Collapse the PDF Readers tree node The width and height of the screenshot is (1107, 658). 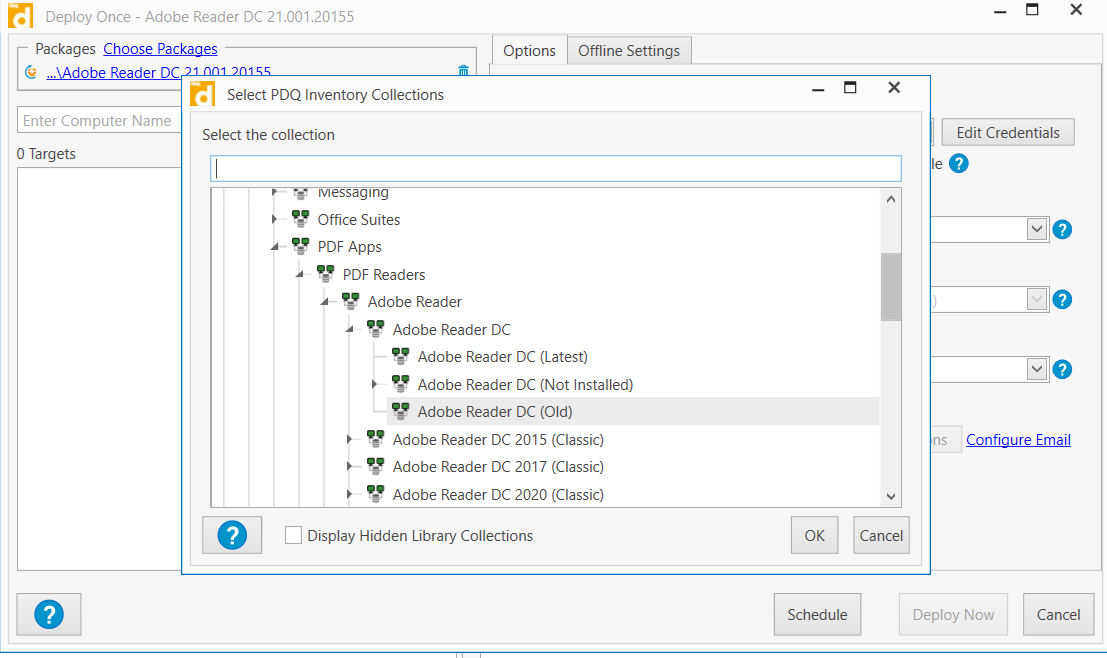(299, 274)
